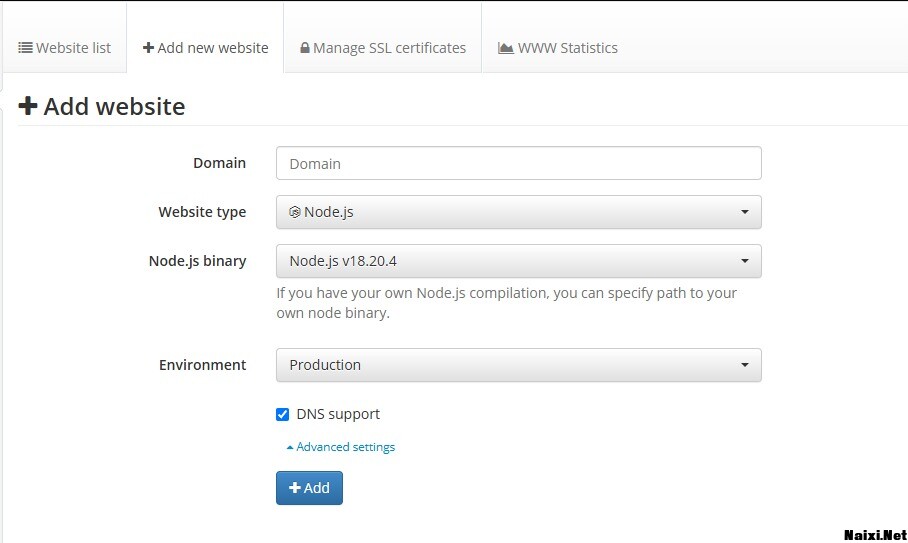Image resolution: width=908 pixels, height=543 pixels.
Task: Uncheck the DNS support checkbox
Action: click(x=283, y=414)
